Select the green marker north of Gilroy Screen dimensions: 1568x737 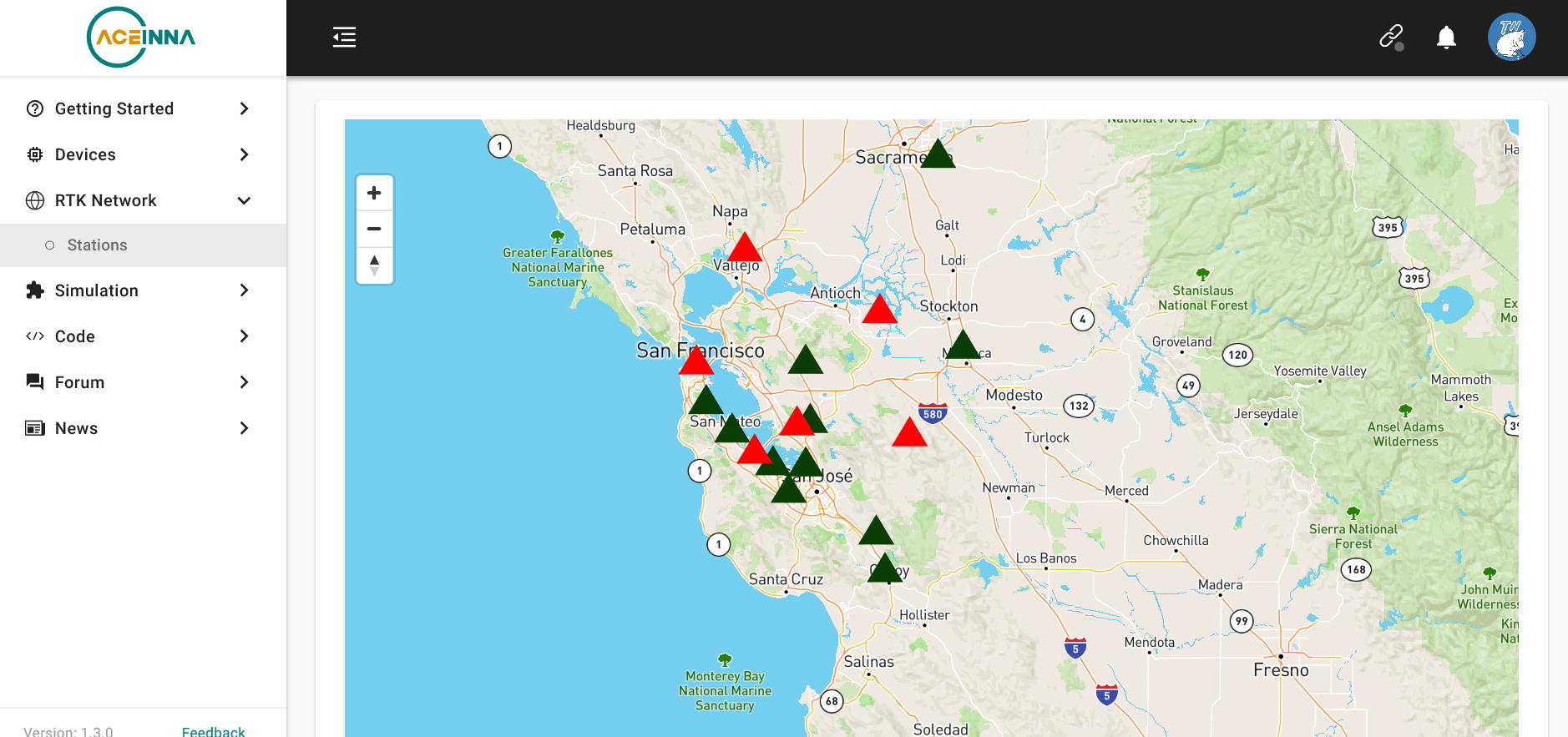point(876,530)
